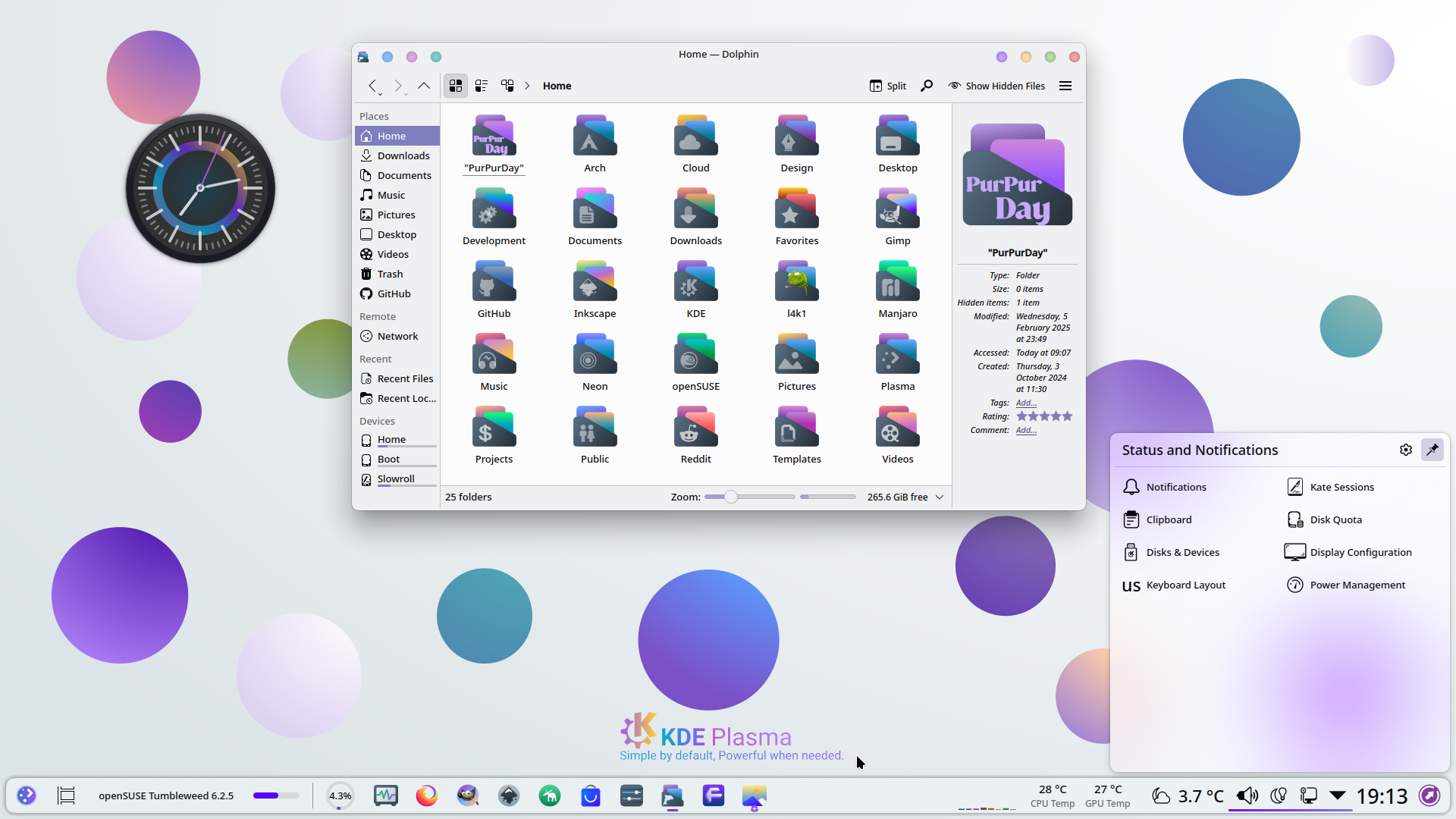Open System Settings taskbar icon
The image size is (1456, 819).
[632, 795]
